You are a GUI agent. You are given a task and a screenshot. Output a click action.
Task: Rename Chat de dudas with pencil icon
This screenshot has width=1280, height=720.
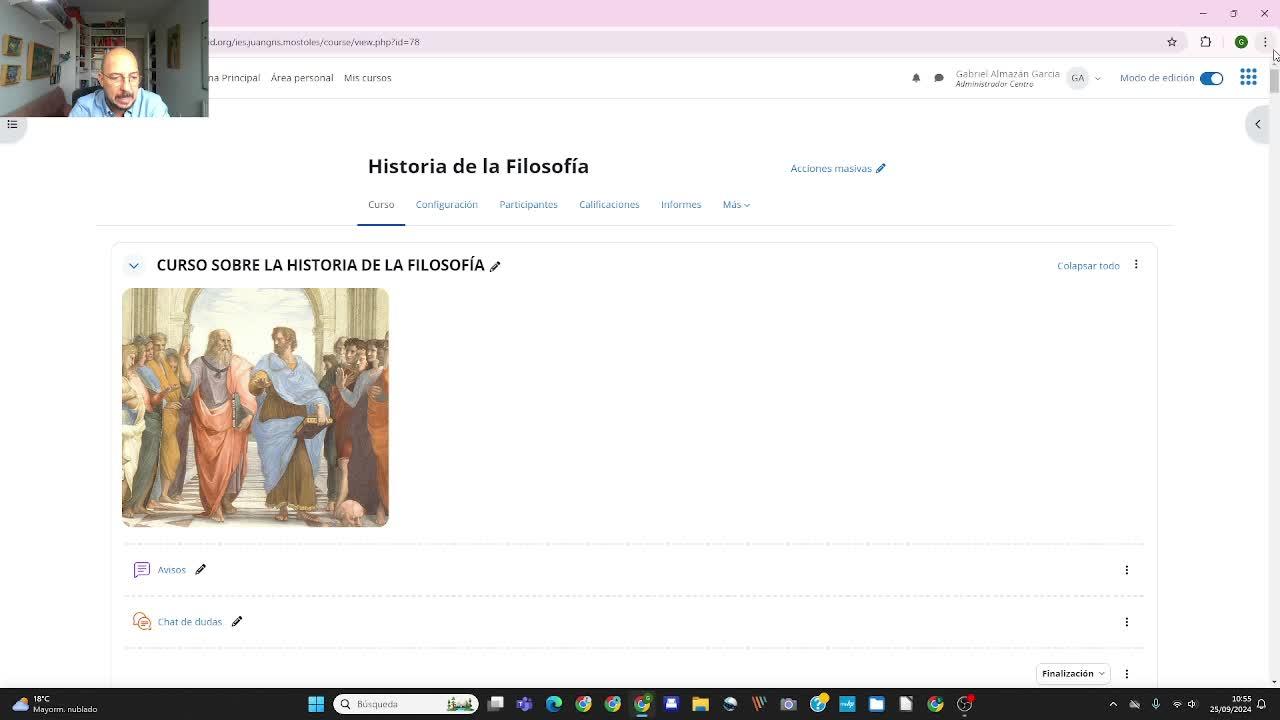click(237, 622)
